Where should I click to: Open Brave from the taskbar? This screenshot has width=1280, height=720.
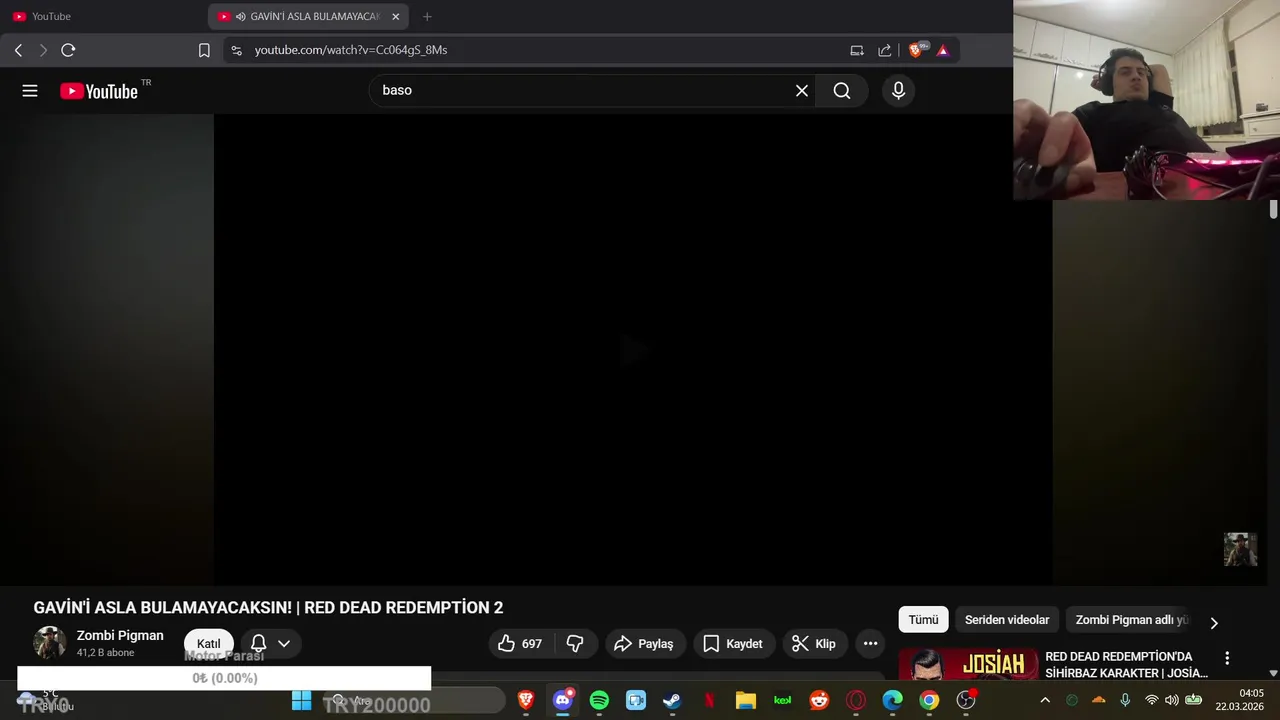pyautogui.click(x=526, y=701)
